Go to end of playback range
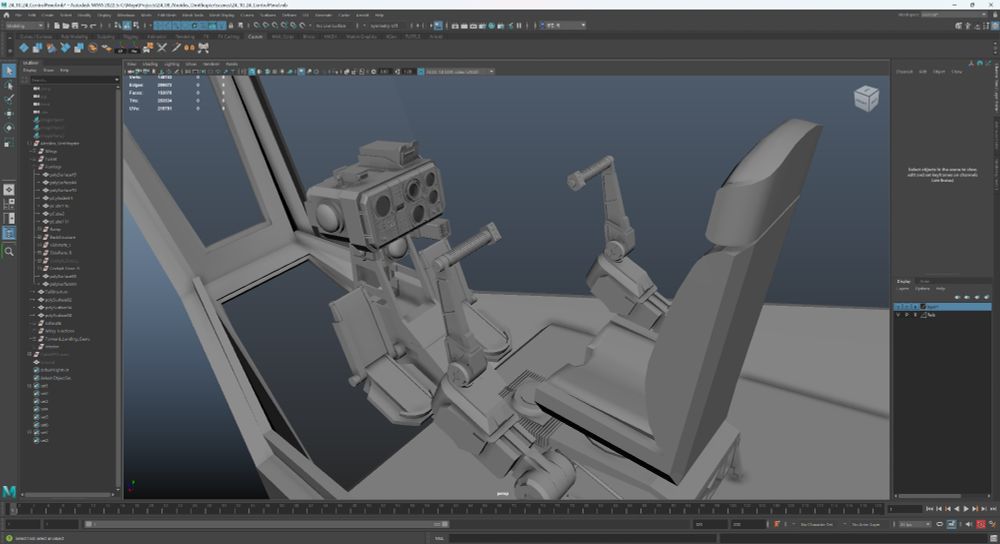1000x544 pixels. click(993, 508)
